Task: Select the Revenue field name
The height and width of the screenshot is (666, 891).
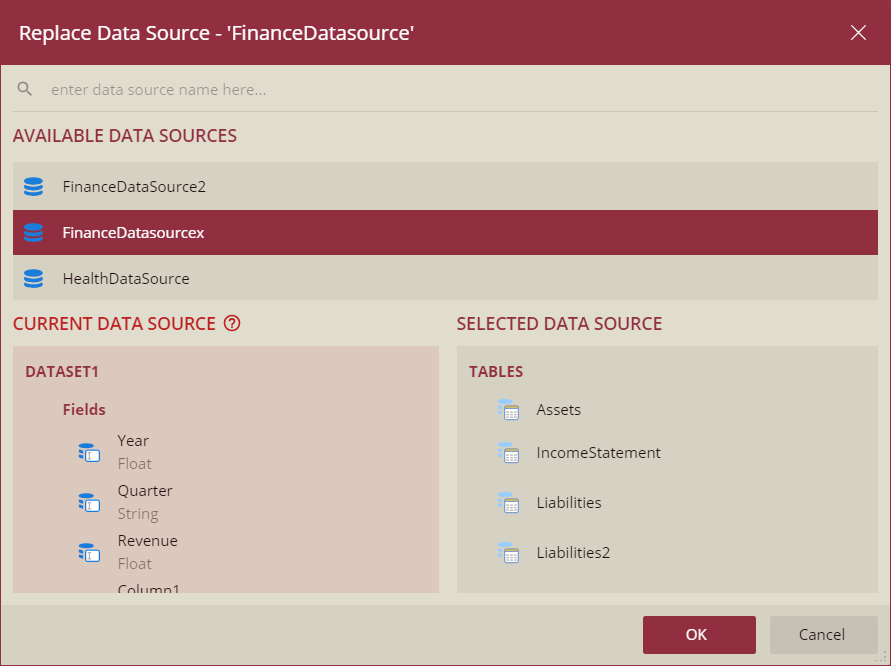Action: point(148,540)
